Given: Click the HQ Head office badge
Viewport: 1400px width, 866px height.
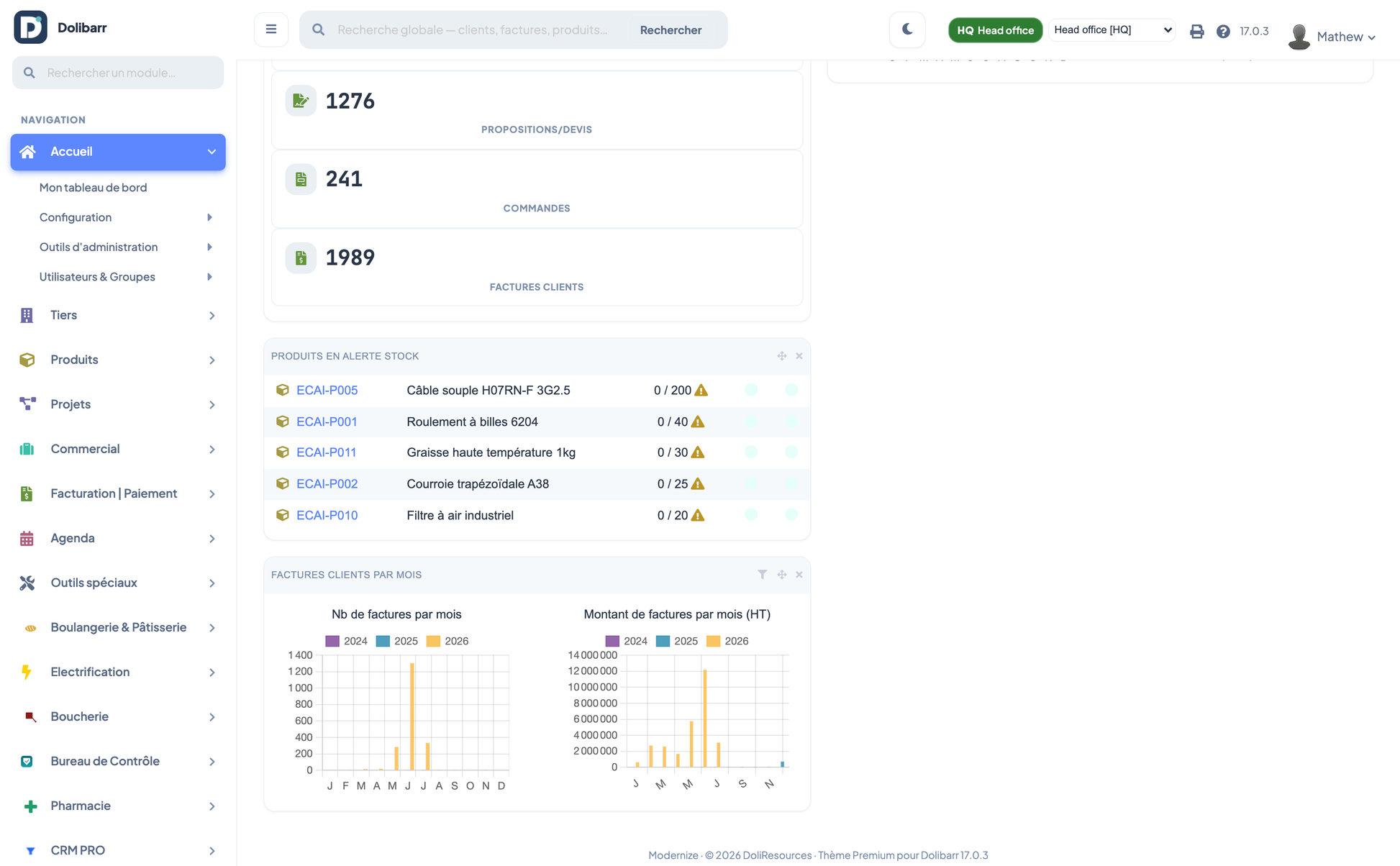Looking at the screenshot, I should (x=995, y=30).
